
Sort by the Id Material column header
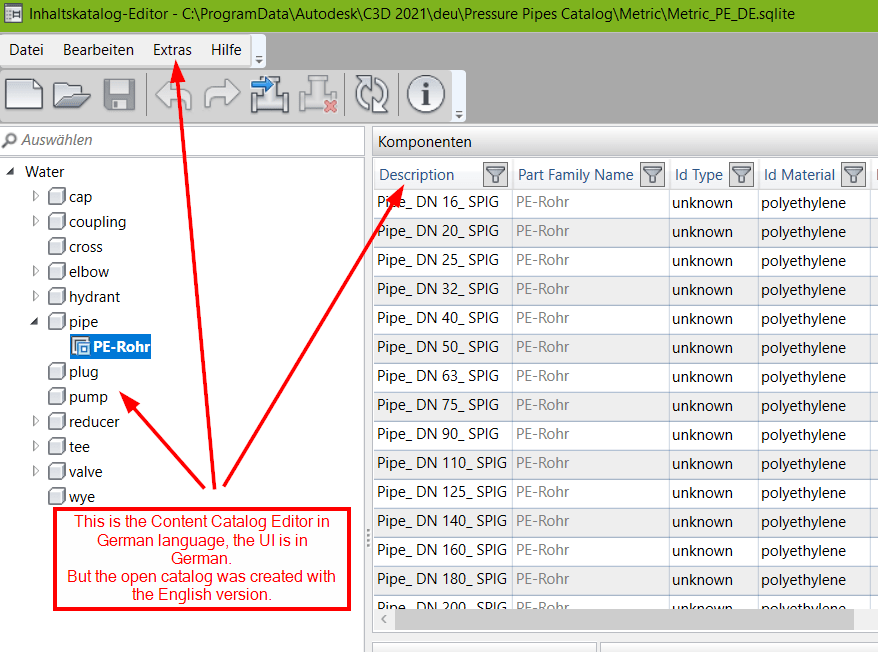point(799,175)
